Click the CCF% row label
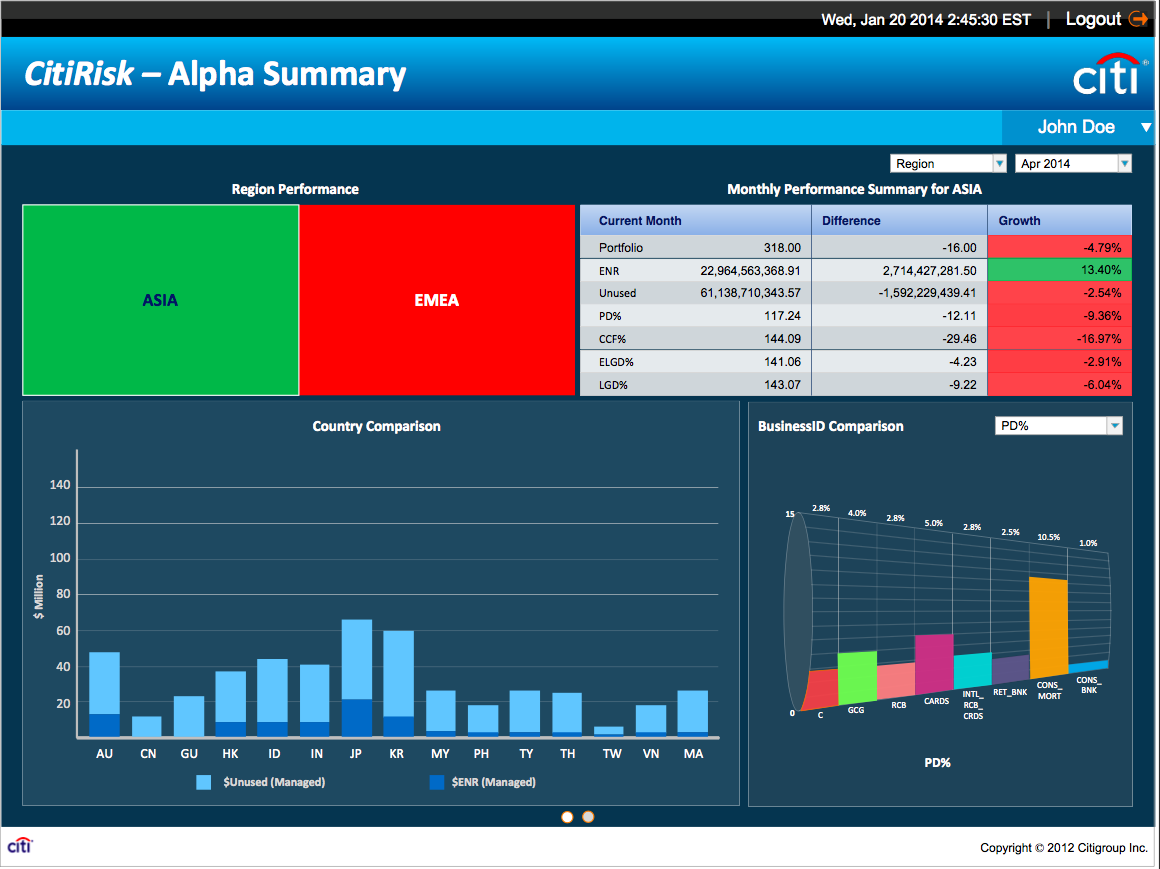Screen dimensions: 1160x869 coord(613,339)
